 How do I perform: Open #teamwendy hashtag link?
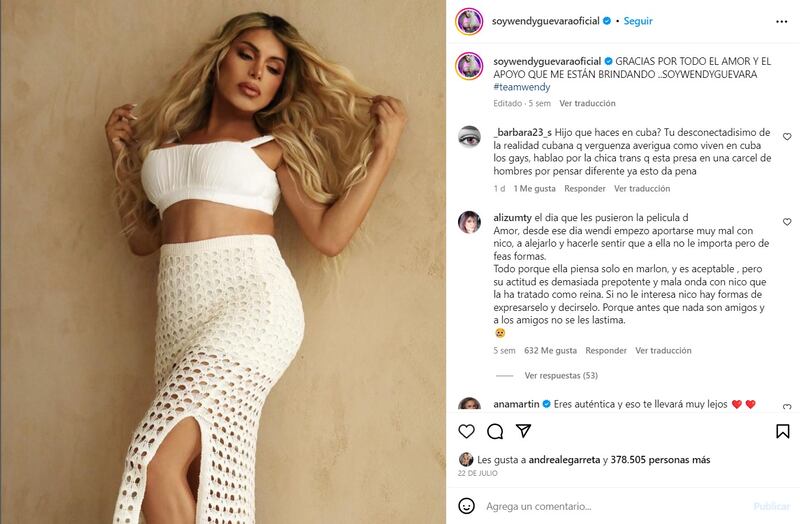coord(521,87)
